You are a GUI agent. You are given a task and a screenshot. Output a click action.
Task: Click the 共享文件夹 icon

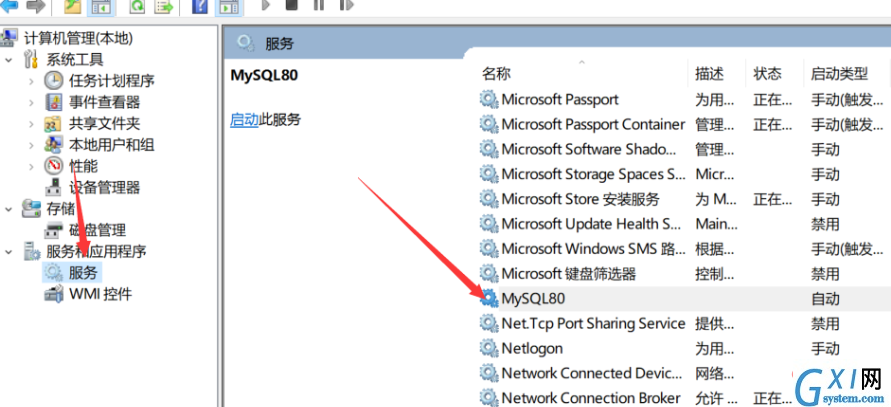(x=53, y=123)
